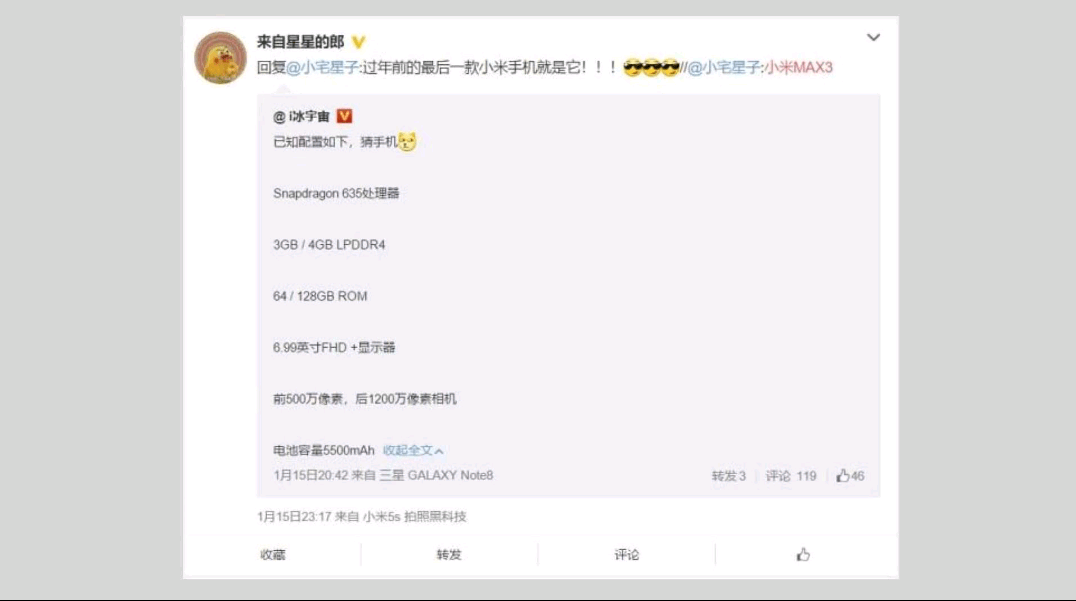
Task: Click the sunglasses emoji row
Action: (x=651, y=67)
